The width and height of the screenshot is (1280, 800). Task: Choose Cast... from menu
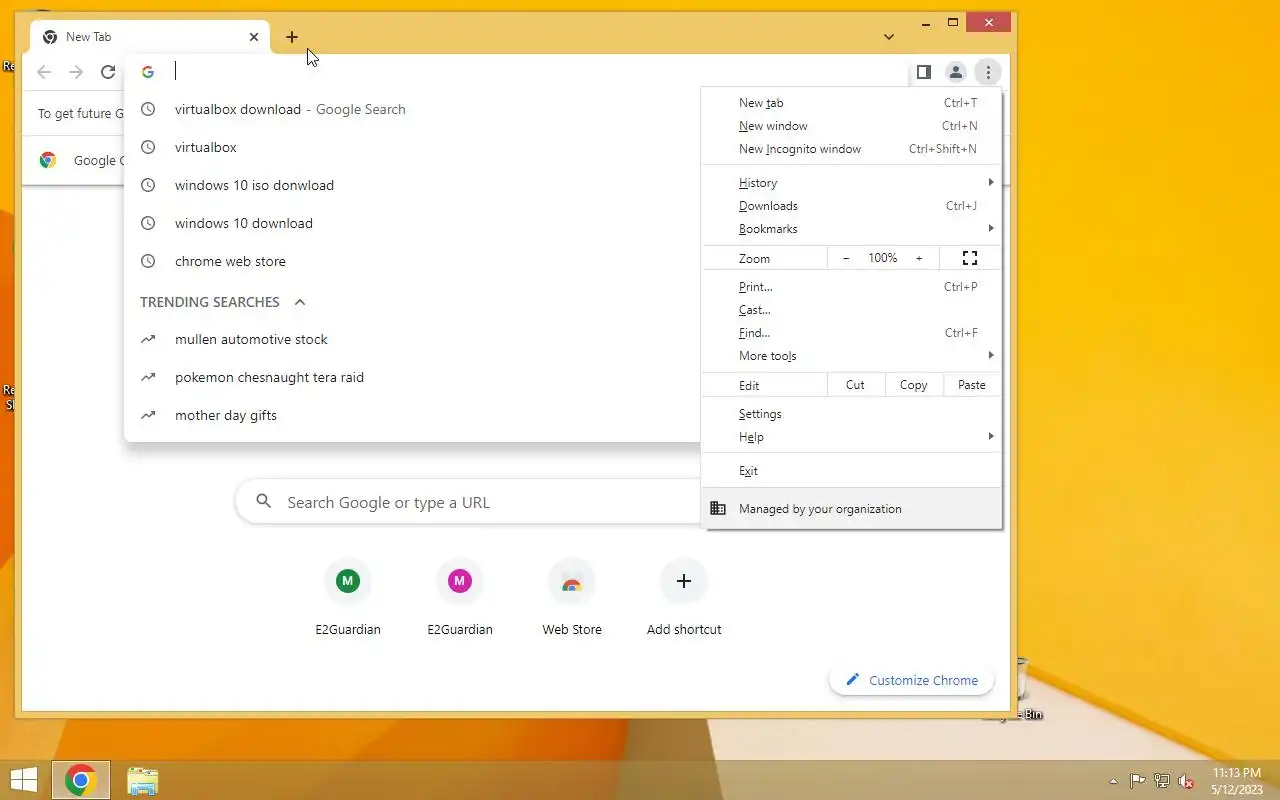851,310
